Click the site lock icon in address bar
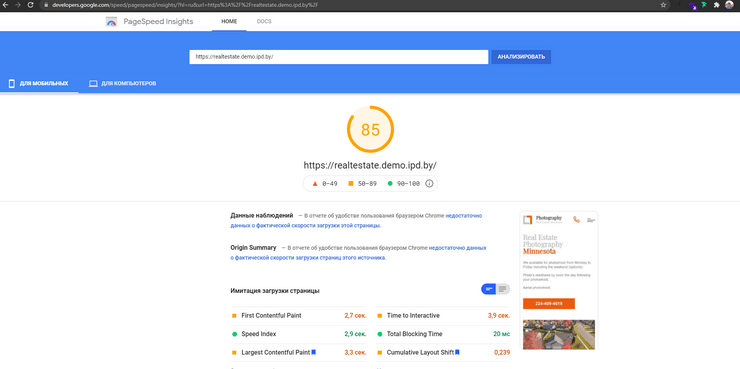Screen dimensions: 740x369 point(46,5)
